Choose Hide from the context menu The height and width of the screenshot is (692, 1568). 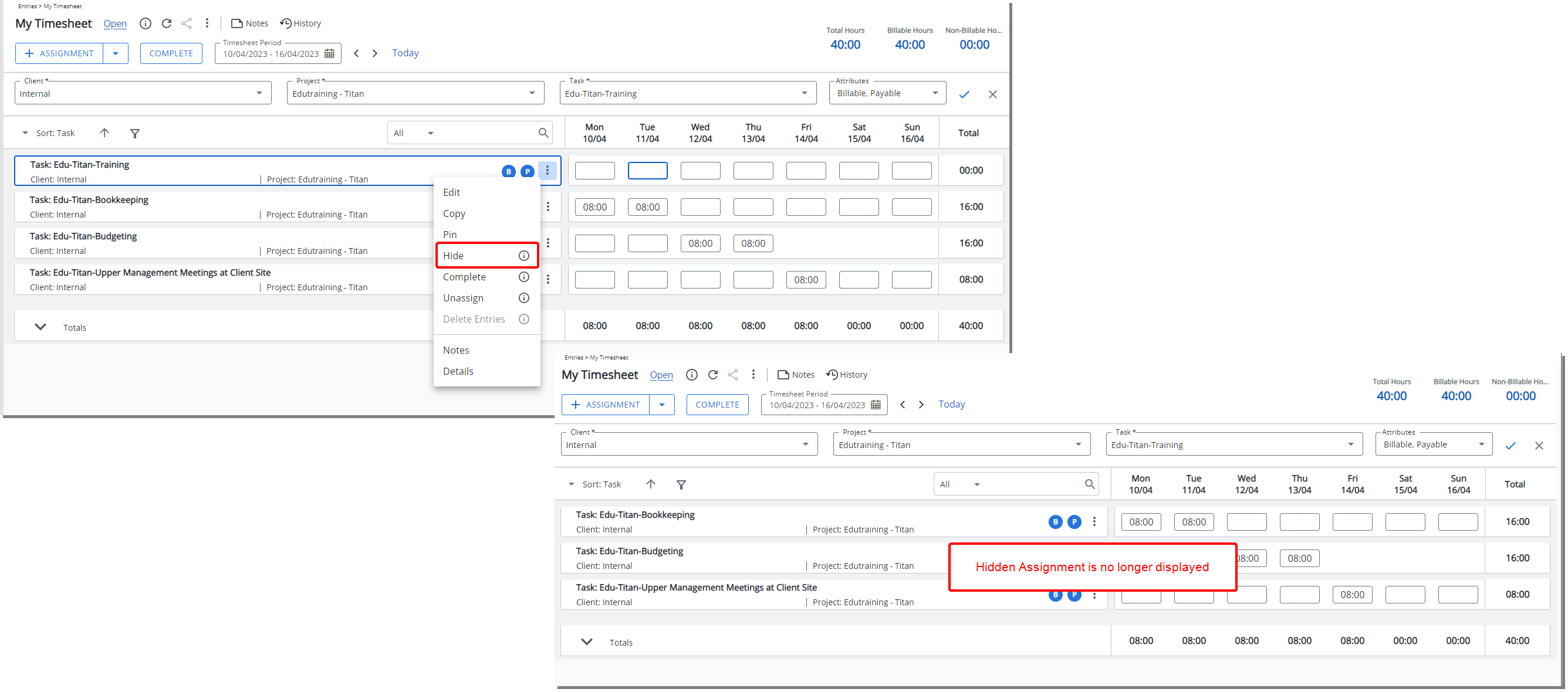pos(486,256)
